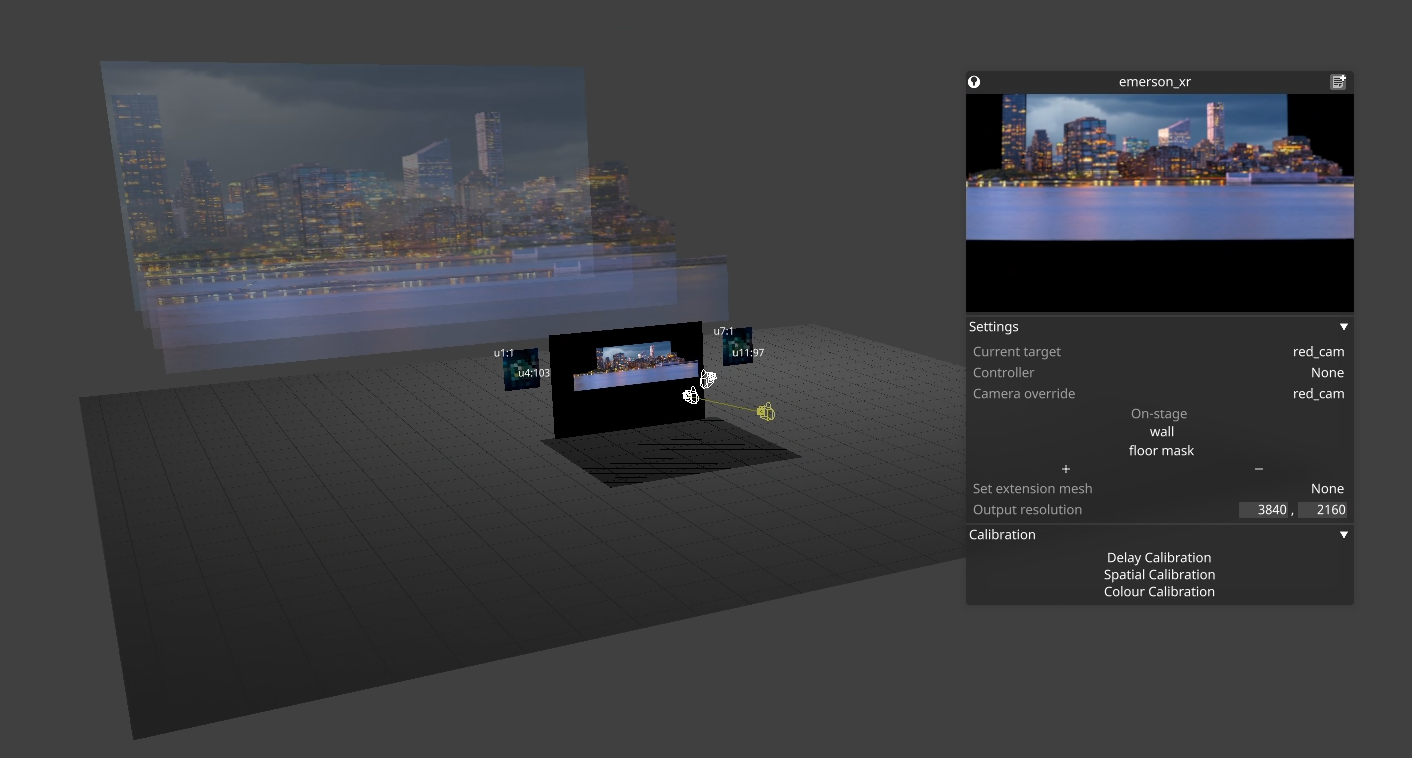Click the output resolution height field 2160

pos(1323,510)
